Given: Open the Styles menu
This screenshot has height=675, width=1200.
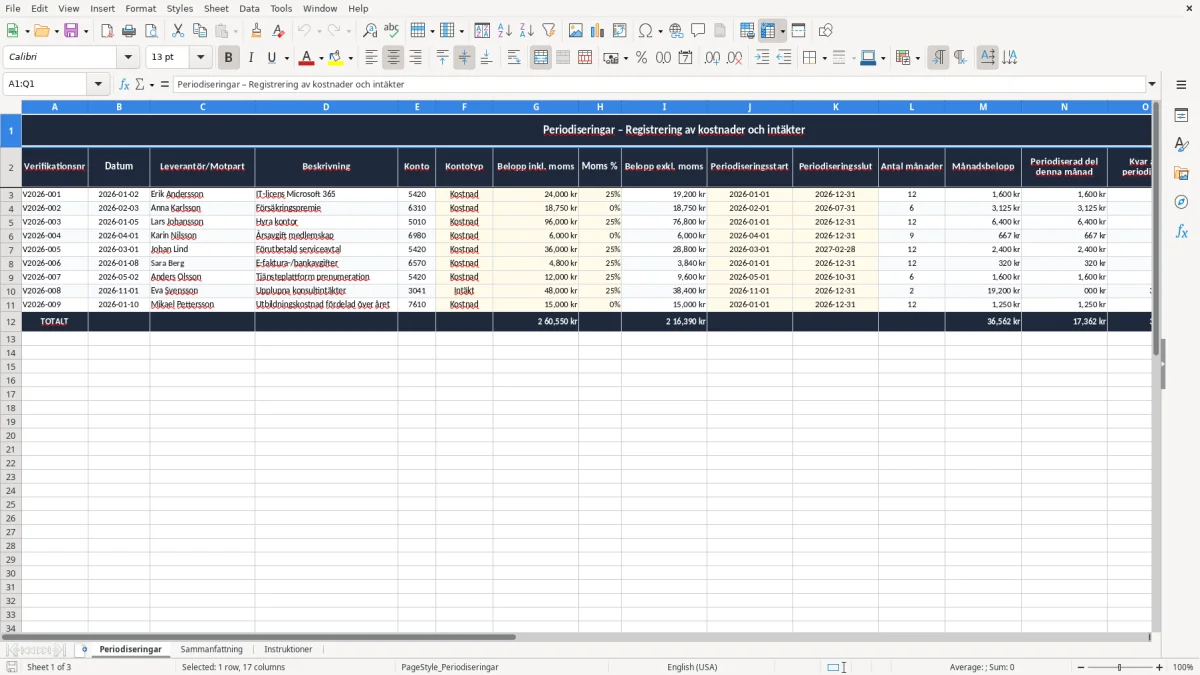Looking at the screenshot, I should 180,8.
